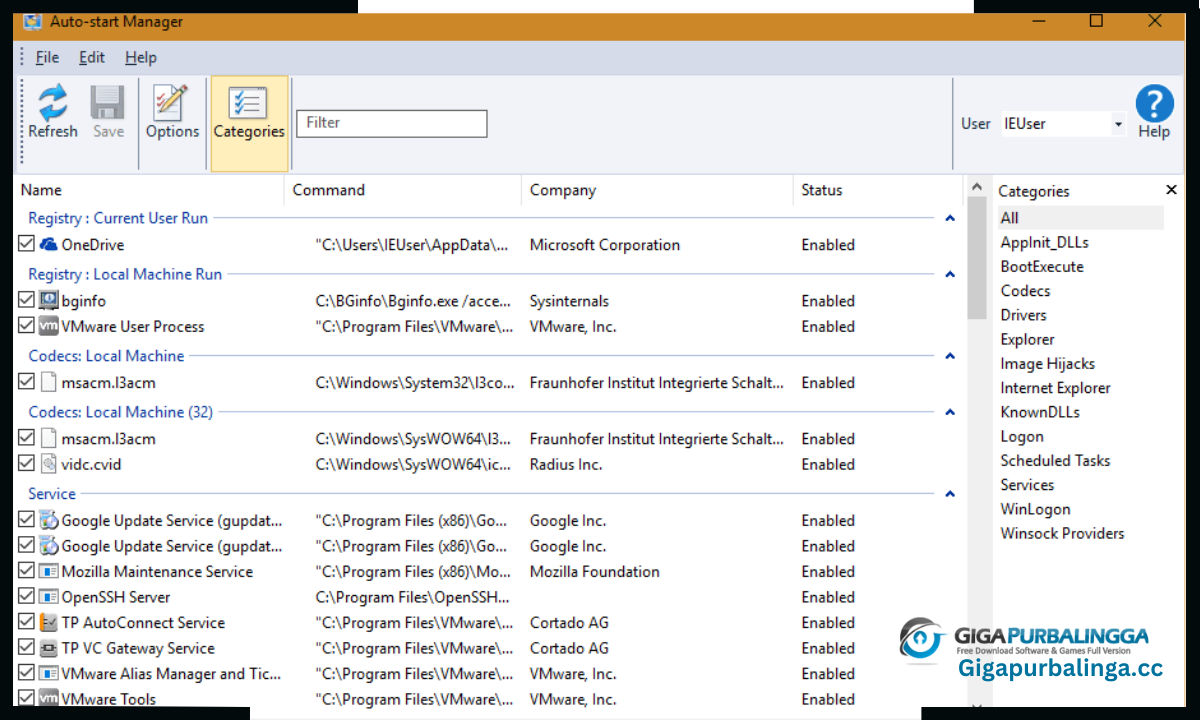Select the KnownDLLs category
This screenshot has height=720, width=1200.
point(1040,412)
